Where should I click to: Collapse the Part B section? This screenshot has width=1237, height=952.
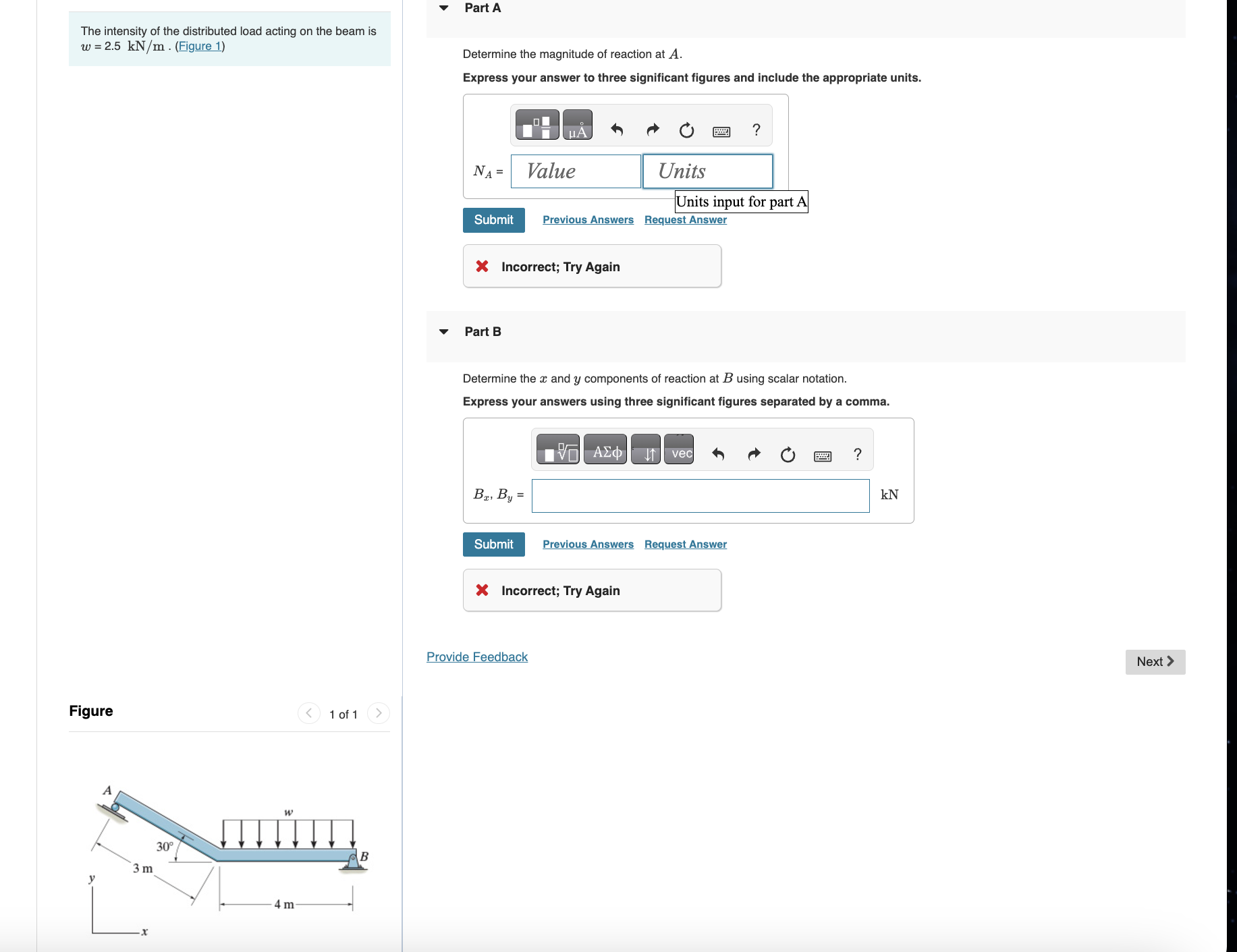pyautogui.click(x=443, y=331)
